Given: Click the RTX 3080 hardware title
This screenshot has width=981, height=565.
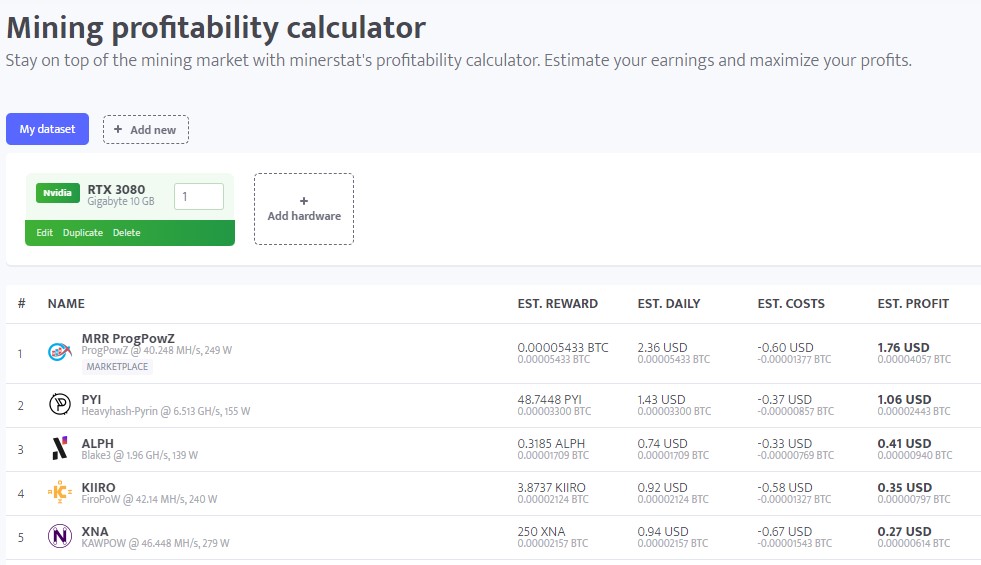Looking at the screenshot, I should 116,189.
